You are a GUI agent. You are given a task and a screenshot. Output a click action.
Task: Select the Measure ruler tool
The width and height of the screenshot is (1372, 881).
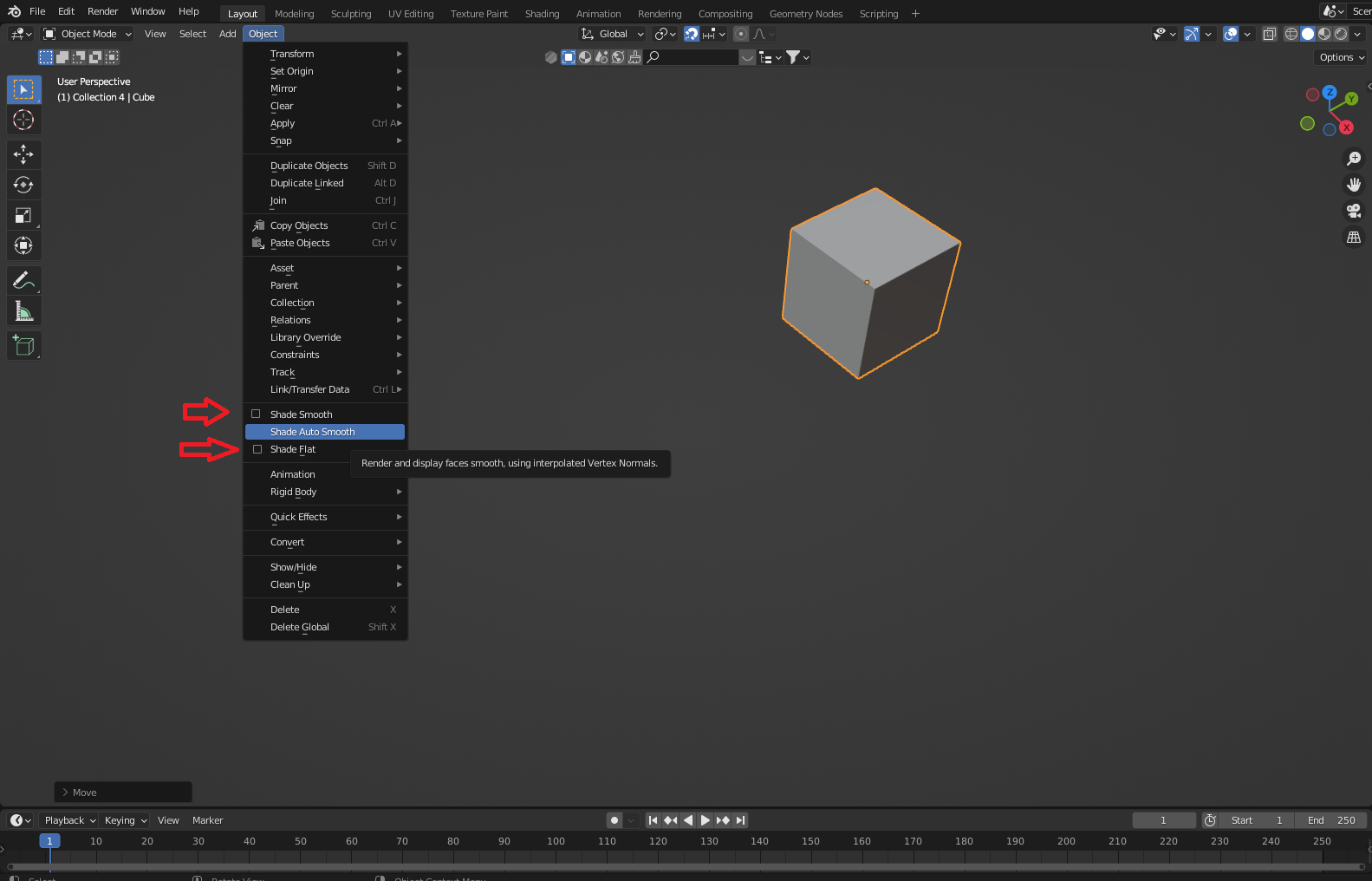[23, 311]
